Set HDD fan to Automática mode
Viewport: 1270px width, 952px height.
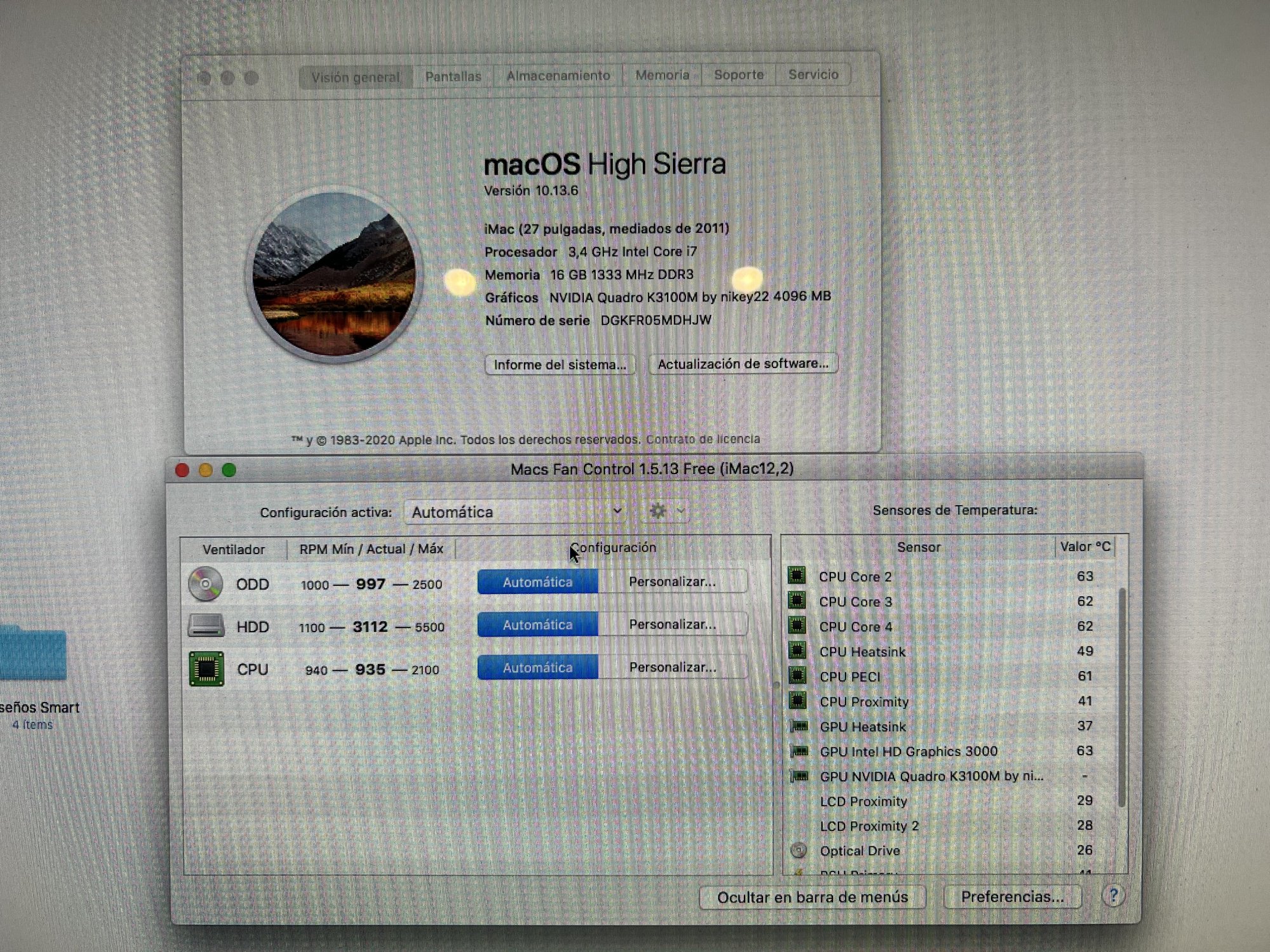(537, 625)
